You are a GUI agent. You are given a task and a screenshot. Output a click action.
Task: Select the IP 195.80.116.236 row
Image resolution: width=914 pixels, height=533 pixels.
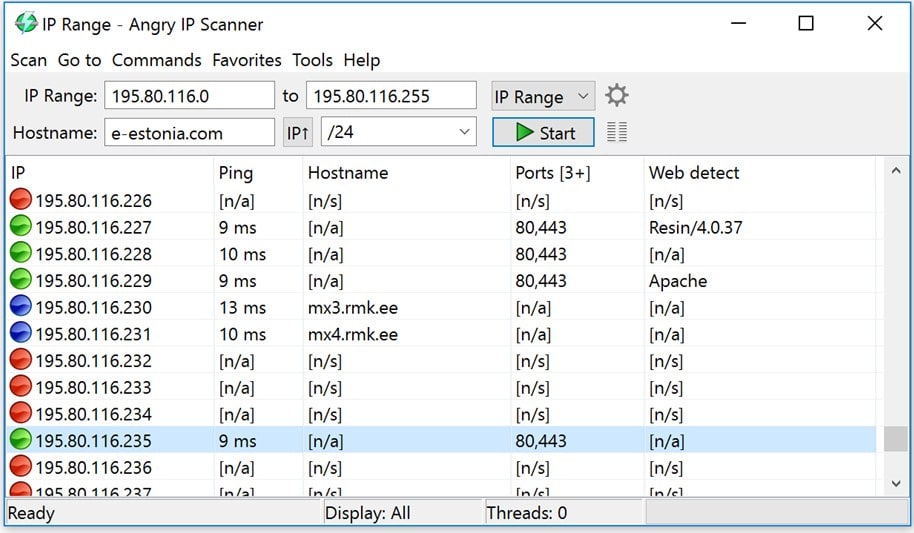point(441,468)
